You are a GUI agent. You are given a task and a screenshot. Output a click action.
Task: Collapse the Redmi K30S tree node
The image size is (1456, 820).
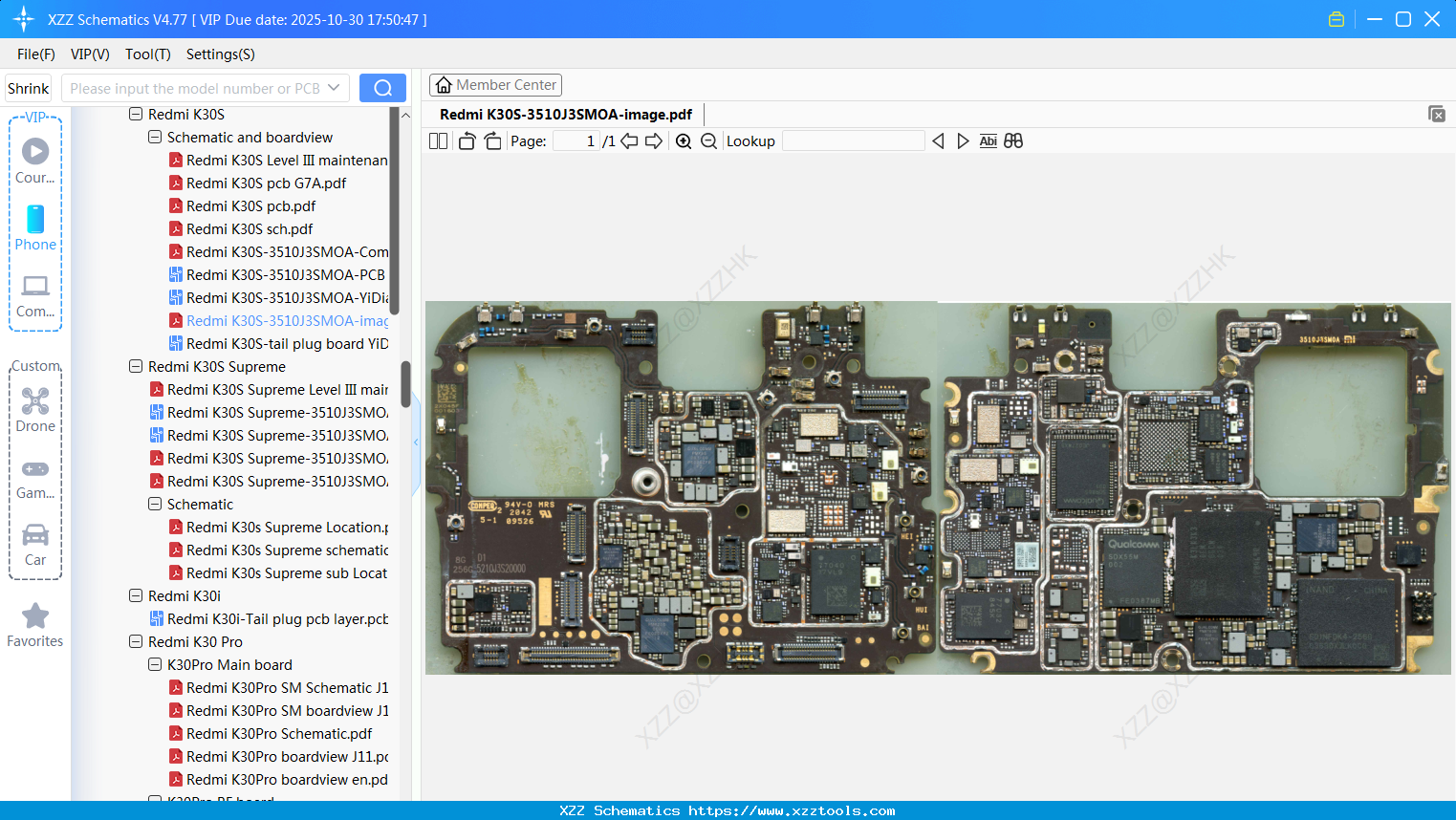pyautogui.click(x=135, y=114)
